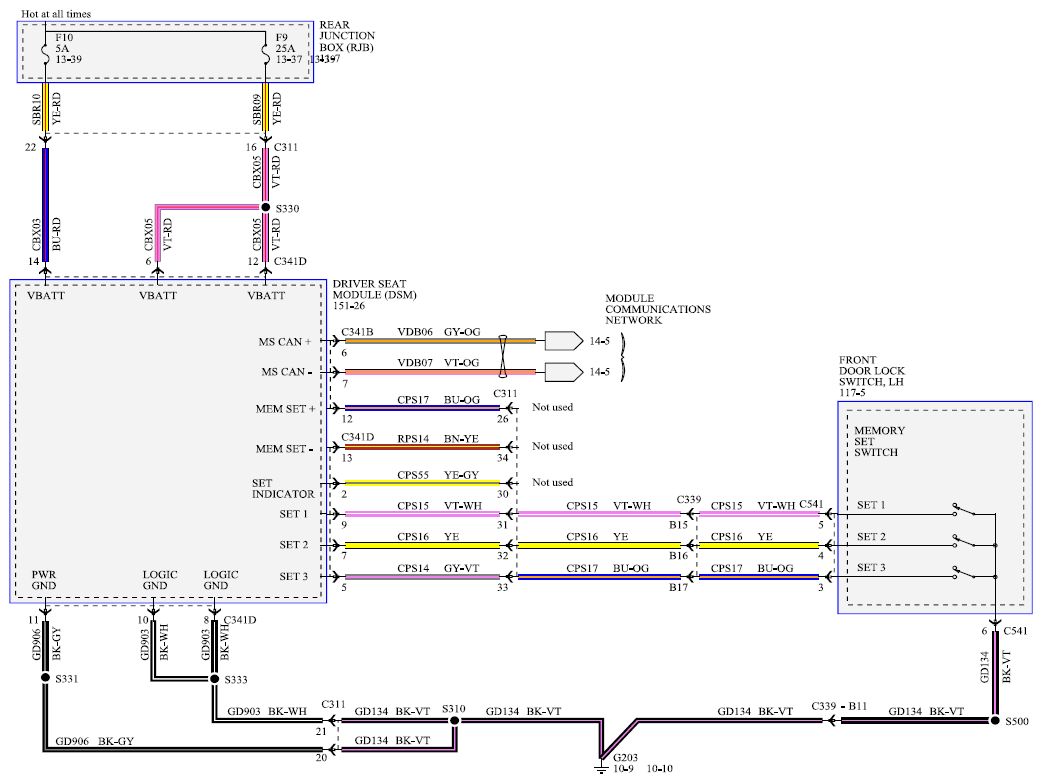Select the MODULE COMMUNICATIONS NETWORK label
Screen dimensions: 1042x783
click(658, 309)
